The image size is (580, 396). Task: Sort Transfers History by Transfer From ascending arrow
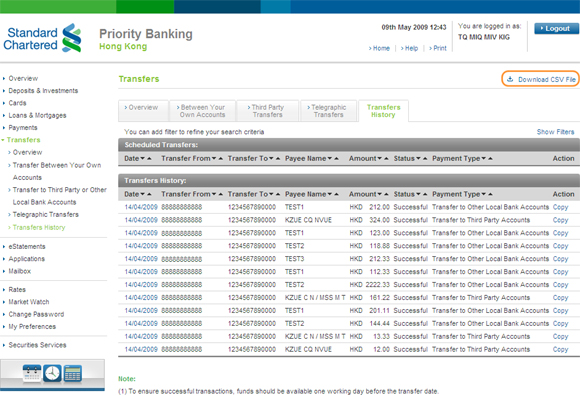[221, 194]
